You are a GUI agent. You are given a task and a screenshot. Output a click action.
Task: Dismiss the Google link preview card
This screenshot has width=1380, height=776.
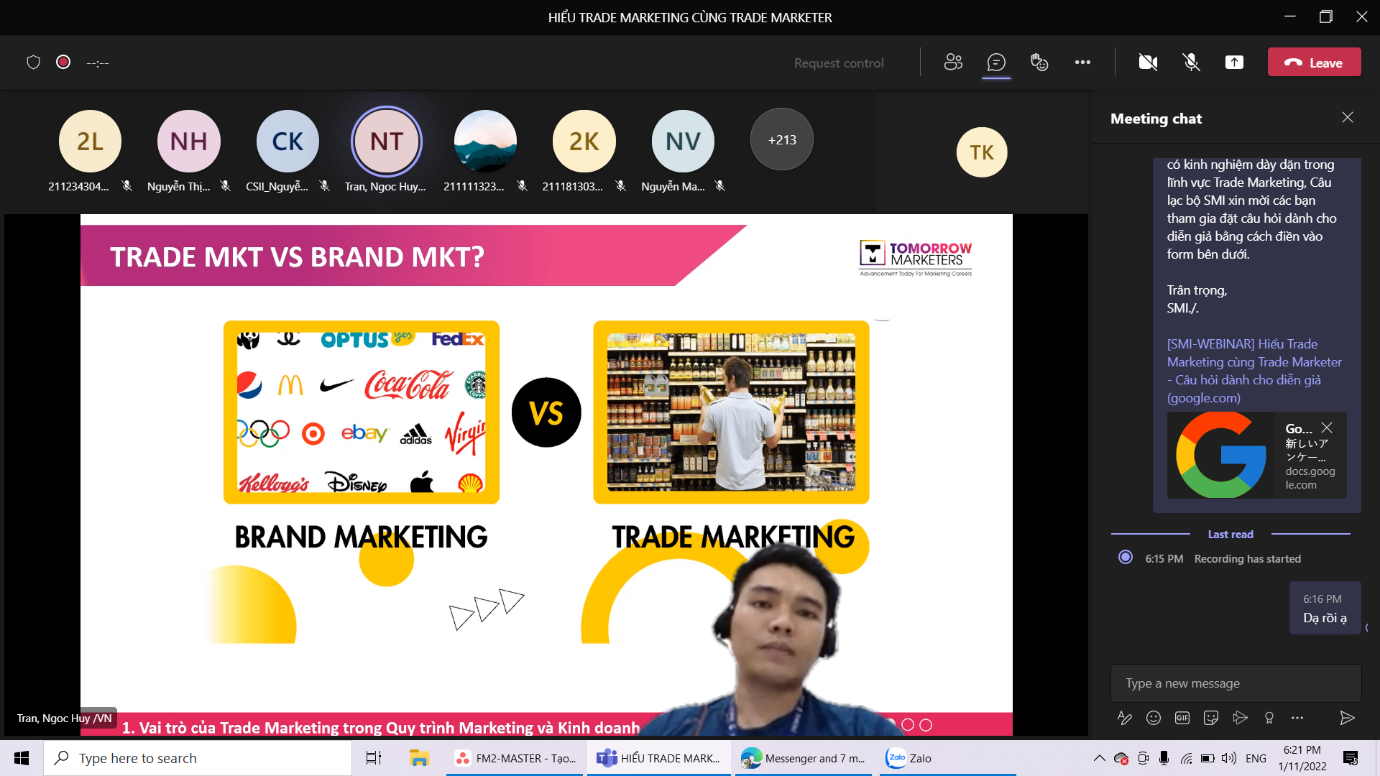[x=1327, y=428]
